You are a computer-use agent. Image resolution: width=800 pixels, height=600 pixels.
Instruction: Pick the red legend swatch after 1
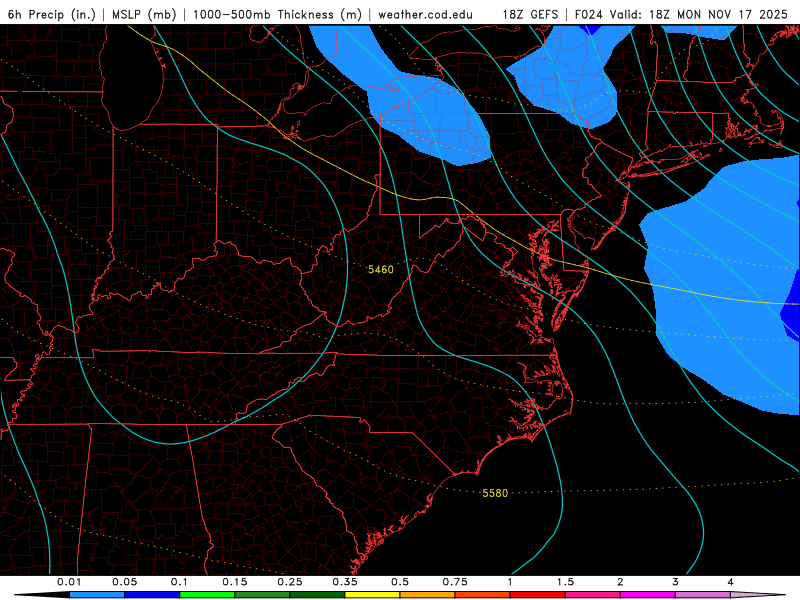(538, 595)
